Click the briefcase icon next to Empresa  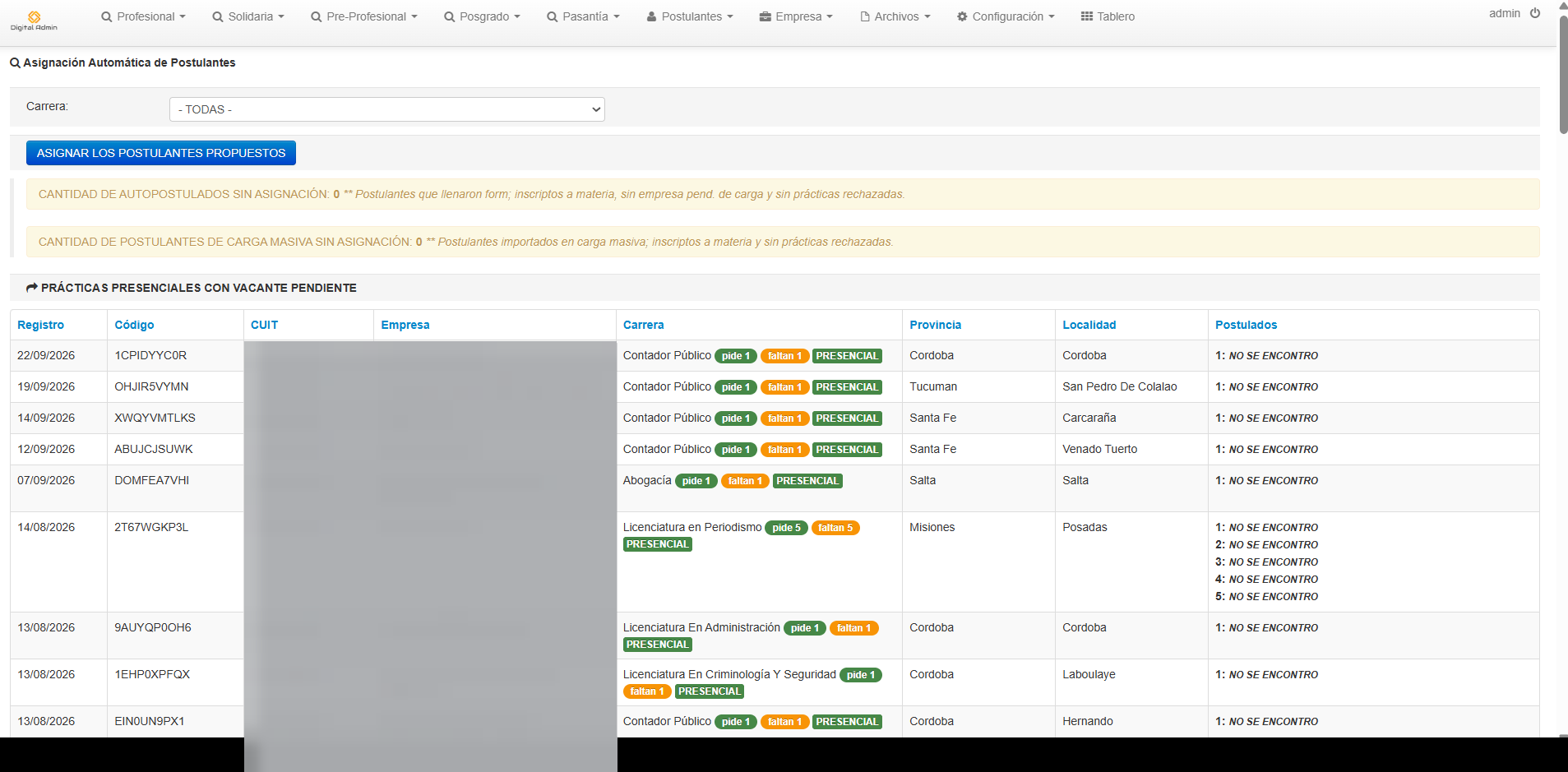tap(765, 16)
